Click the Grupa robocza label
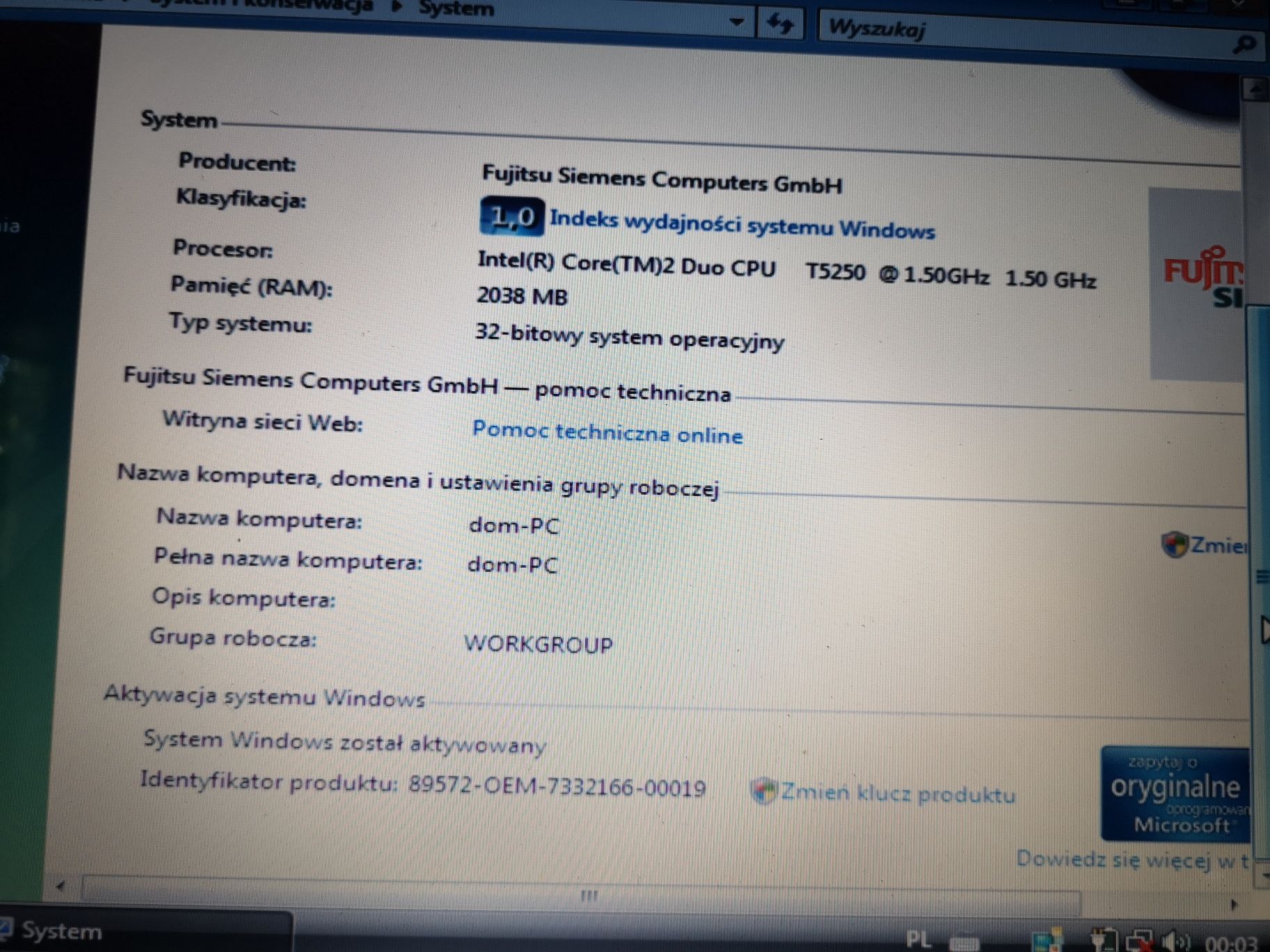 coord(233,637)
